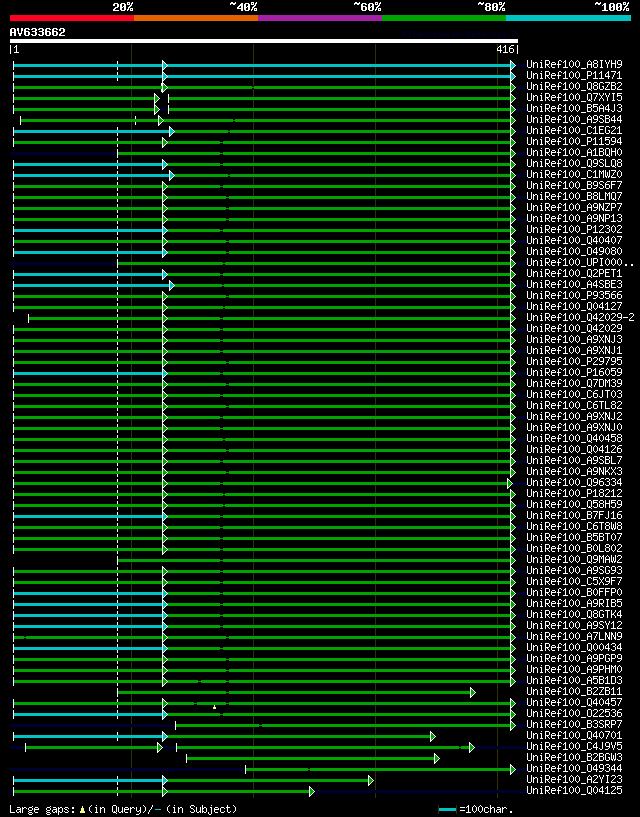Open hit UniRef100_O49344
This screenshot has width=640, height=817.
pos(574,769)
